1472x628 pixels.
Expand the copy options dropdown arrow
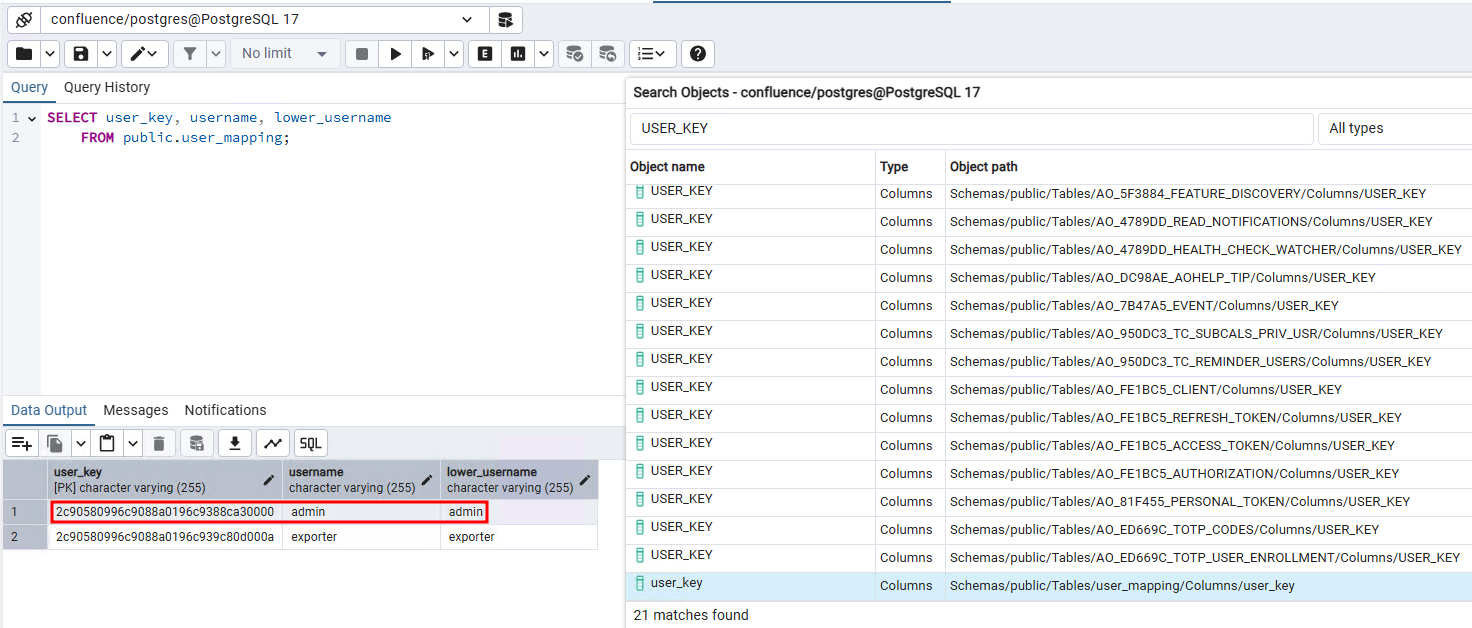[80, 443]
